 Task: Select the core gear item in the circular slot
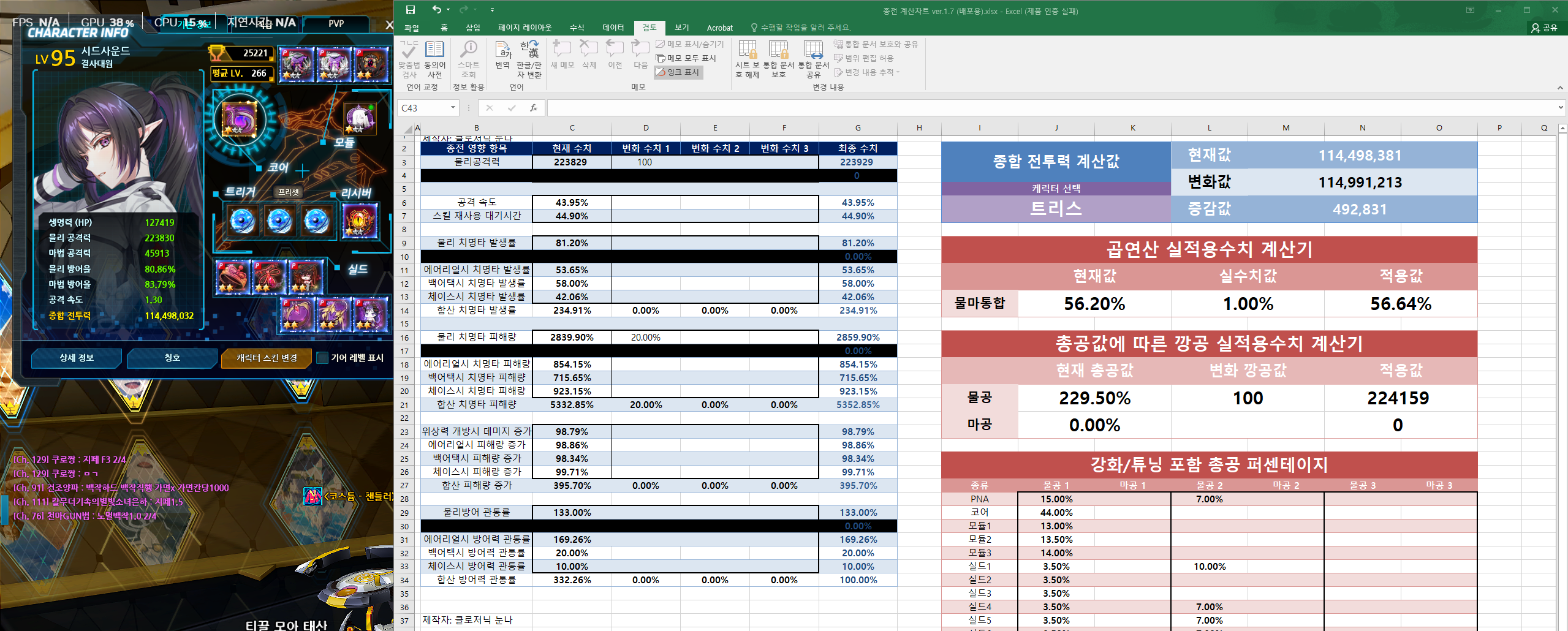click(240, 119)
